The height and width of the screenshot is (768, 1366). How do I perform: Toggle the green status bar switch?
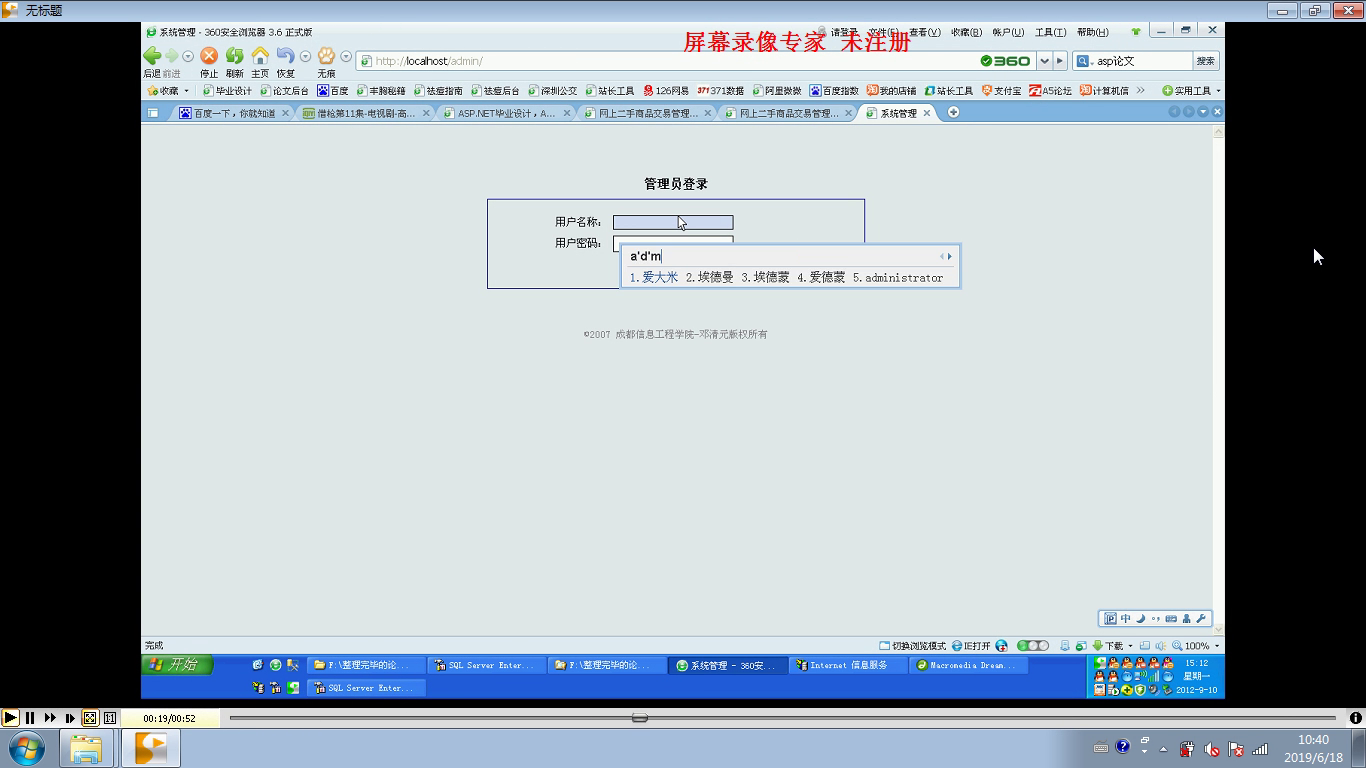pos(1033,646)
